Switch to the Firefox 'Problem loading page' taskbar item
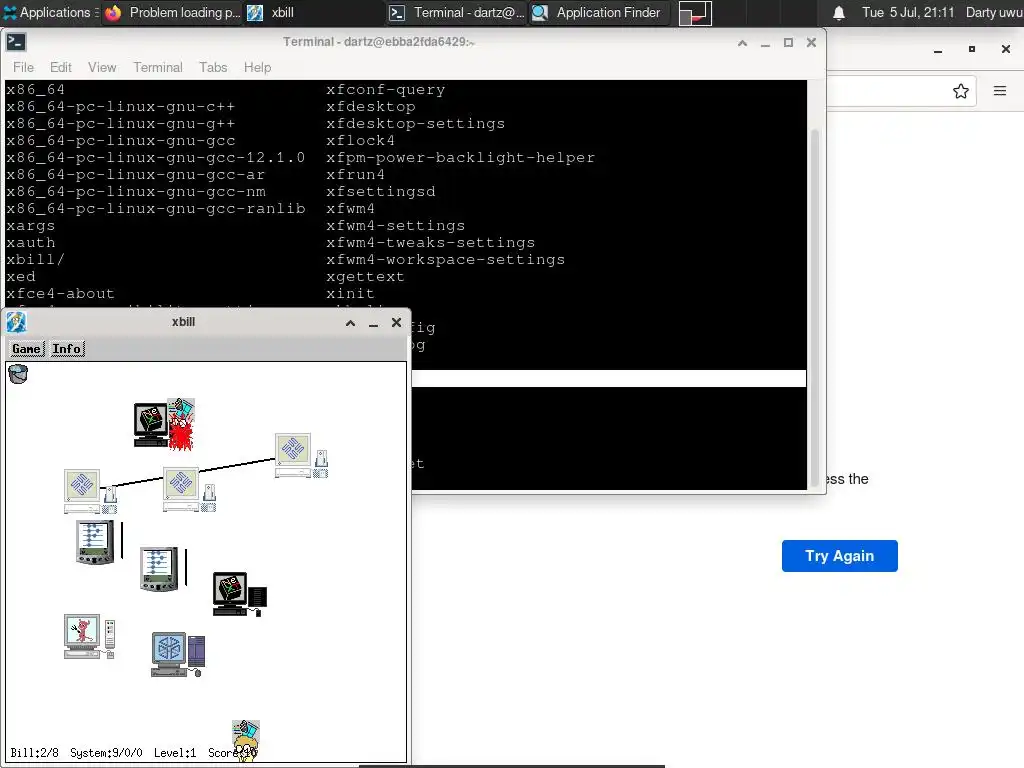 coord(173,12)
